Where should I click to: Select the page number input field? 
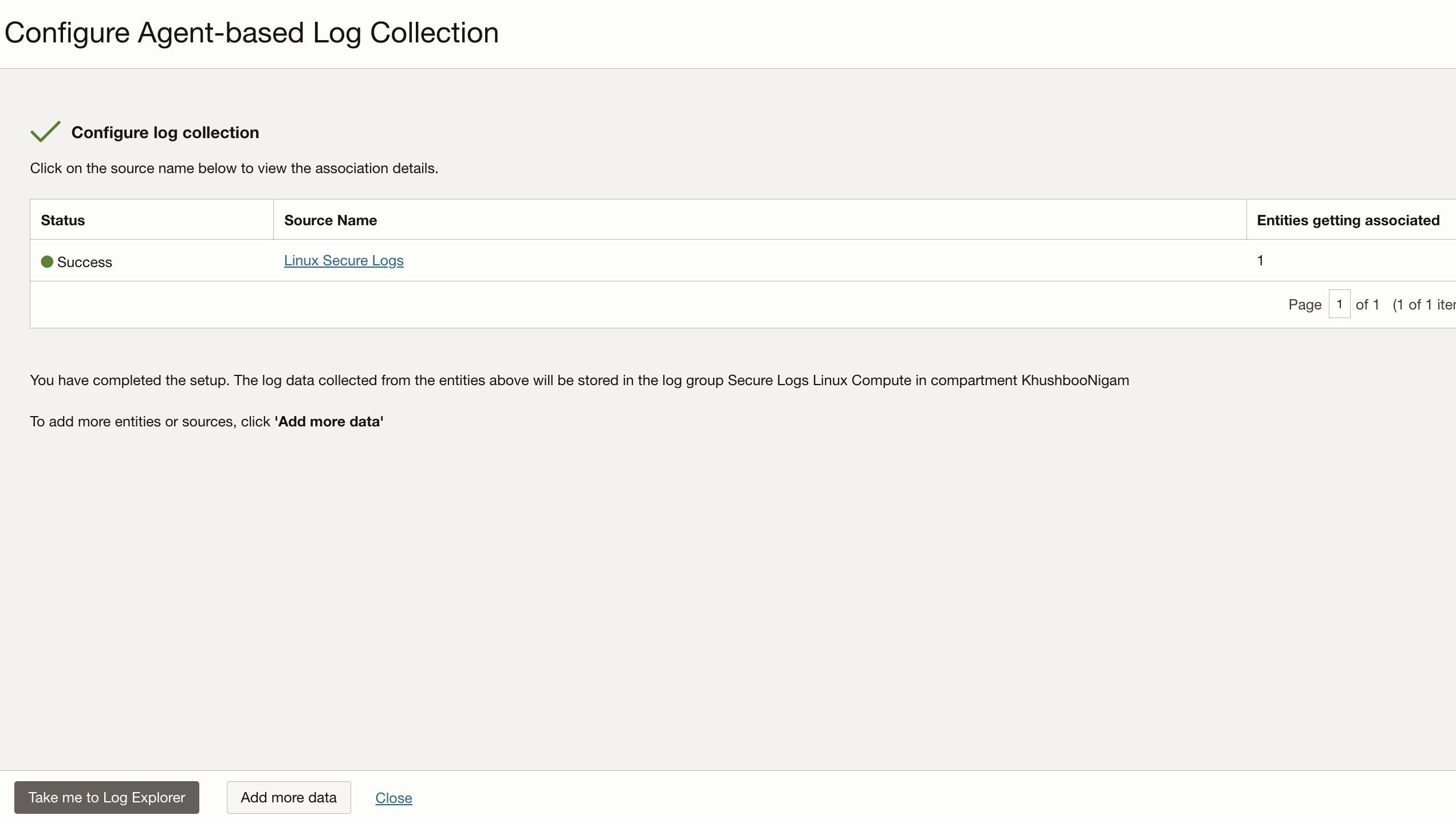(1339, 304)
